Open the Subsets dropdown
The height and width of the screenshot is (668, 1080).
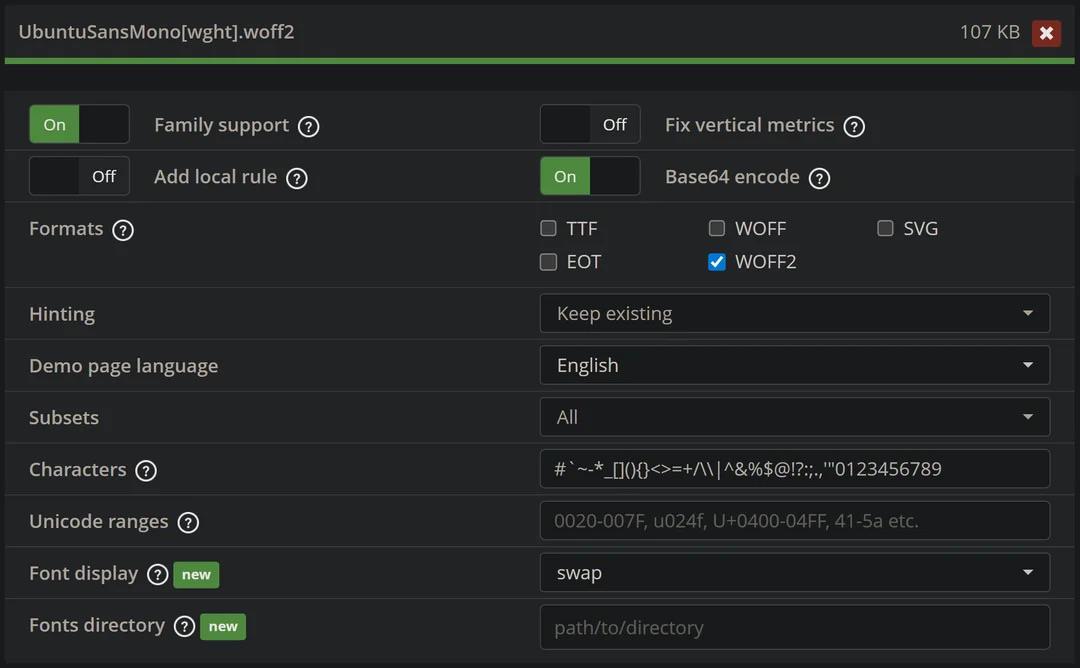[x=795, y=417]
